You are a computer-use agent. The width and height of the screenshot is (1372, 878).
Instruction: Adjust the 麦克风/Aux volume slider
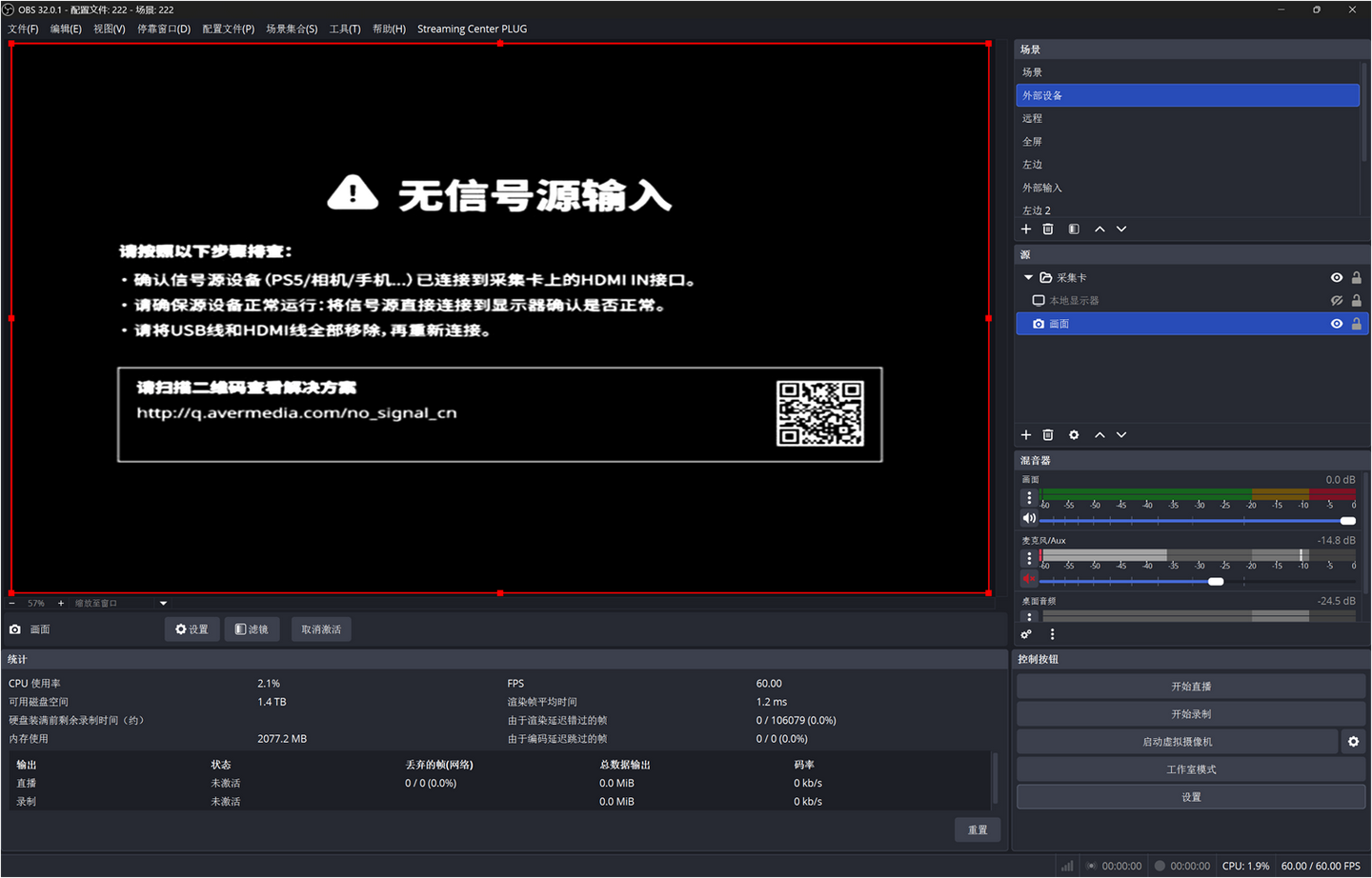(1198, 581)
